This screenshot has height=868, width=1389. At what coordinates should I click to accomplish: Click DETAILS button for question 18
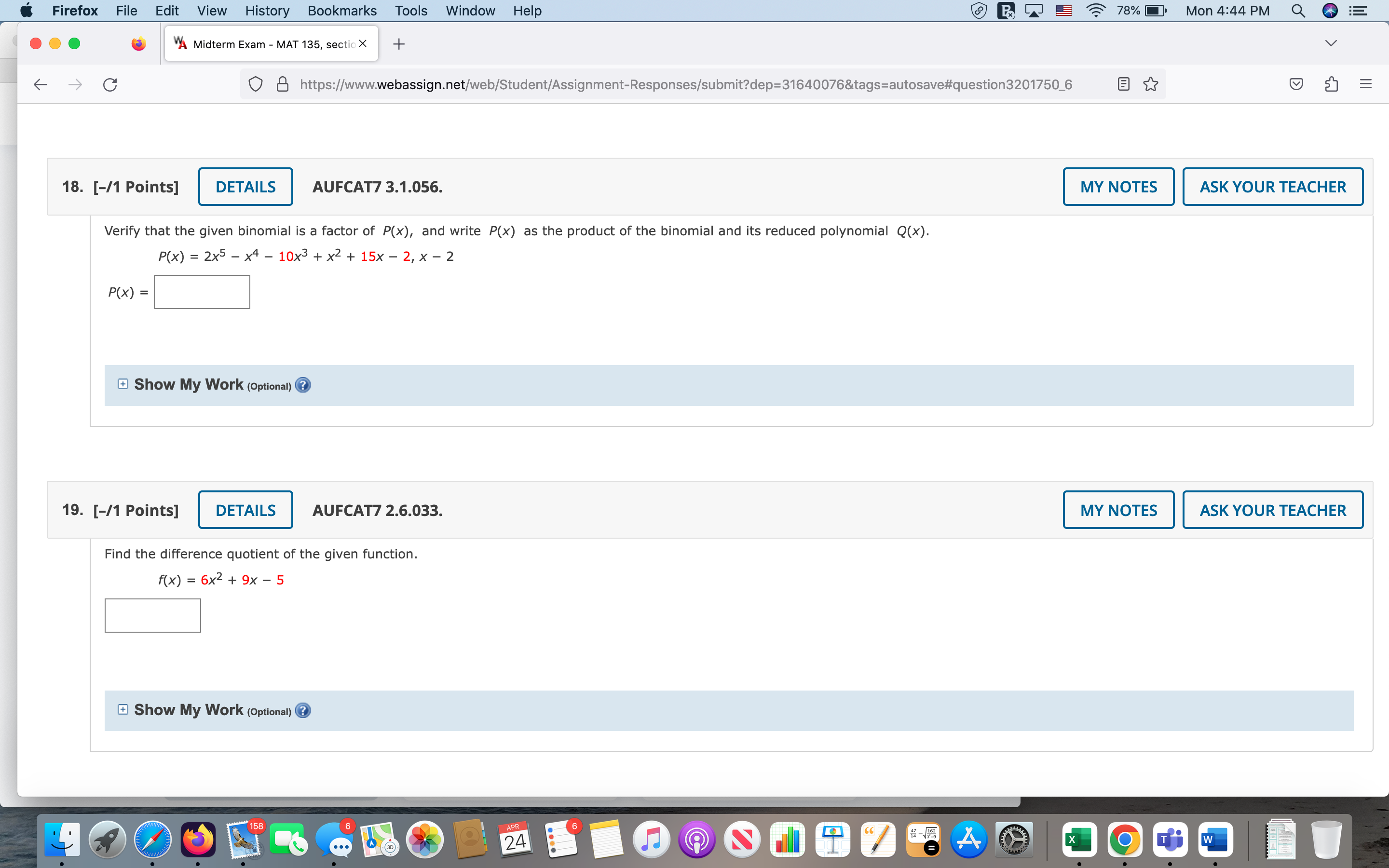coord(245,187)
